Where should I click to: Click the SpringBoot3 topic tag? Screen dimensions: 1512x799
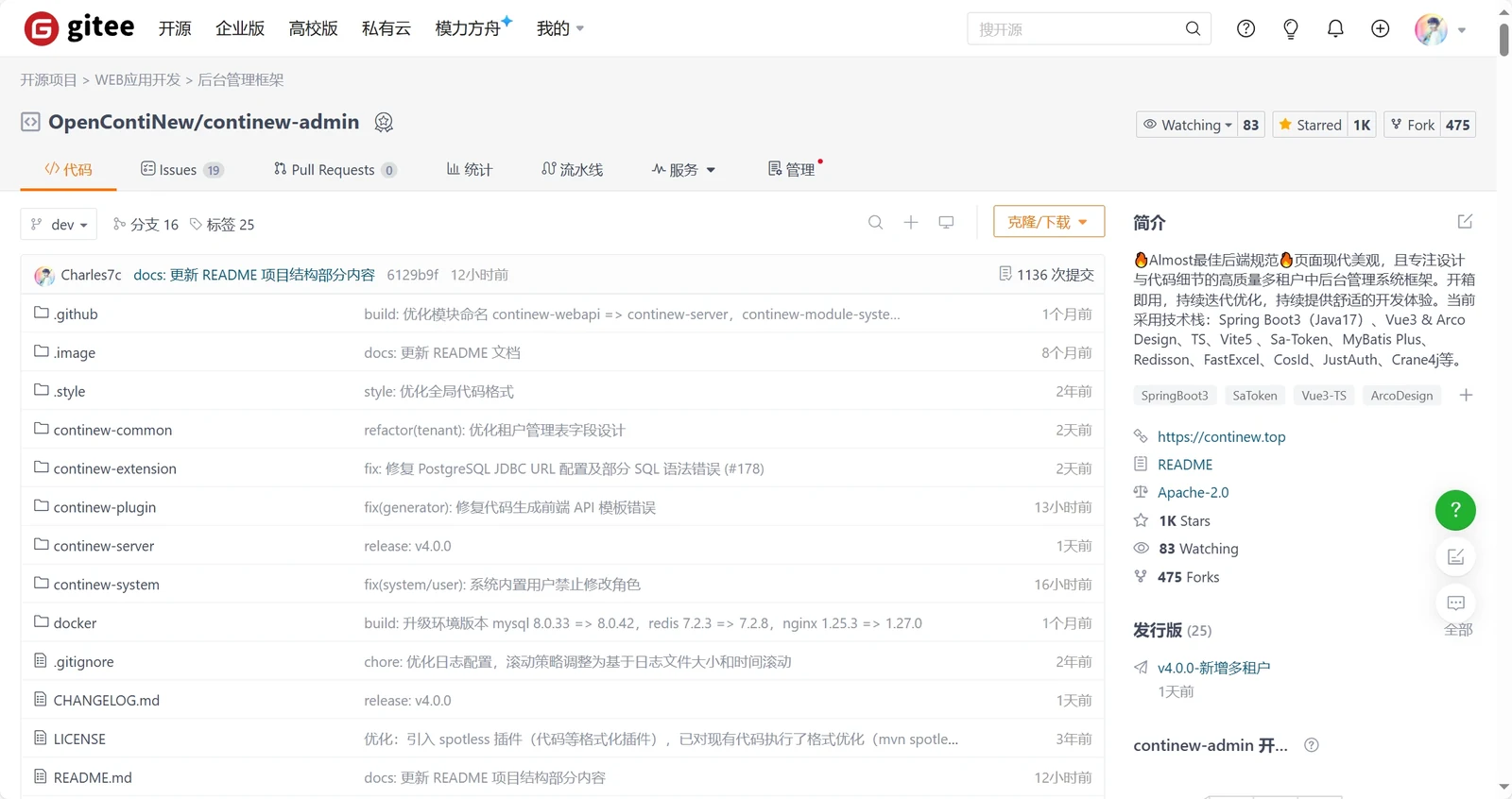[x=1175, y=396]
